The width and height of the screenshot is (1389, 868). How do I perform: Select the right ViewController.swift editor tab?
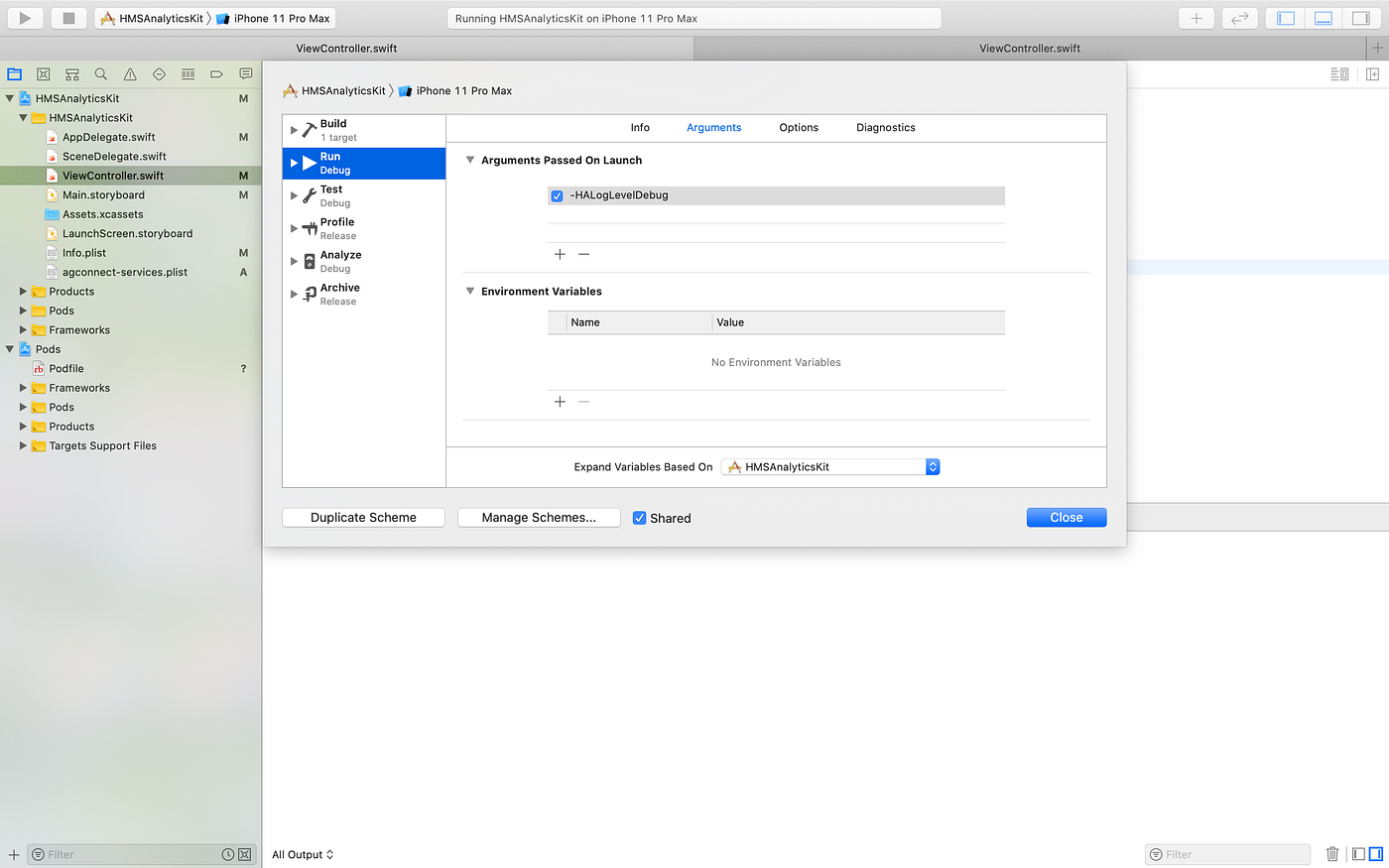coord(1030,48)
